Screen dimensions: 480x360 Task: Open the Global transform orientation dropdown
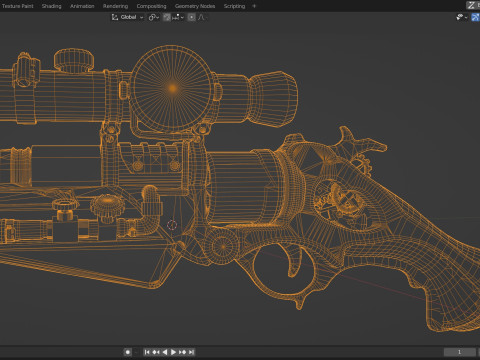pyautogui.click(x=128, y=17)
